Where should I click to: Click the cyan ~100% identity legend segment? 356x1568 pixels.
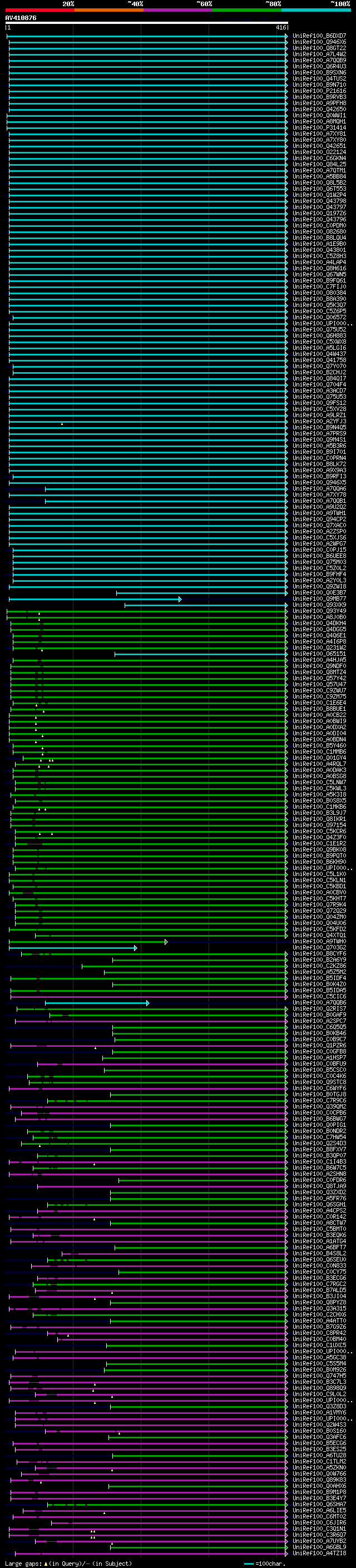click(316, 10)
